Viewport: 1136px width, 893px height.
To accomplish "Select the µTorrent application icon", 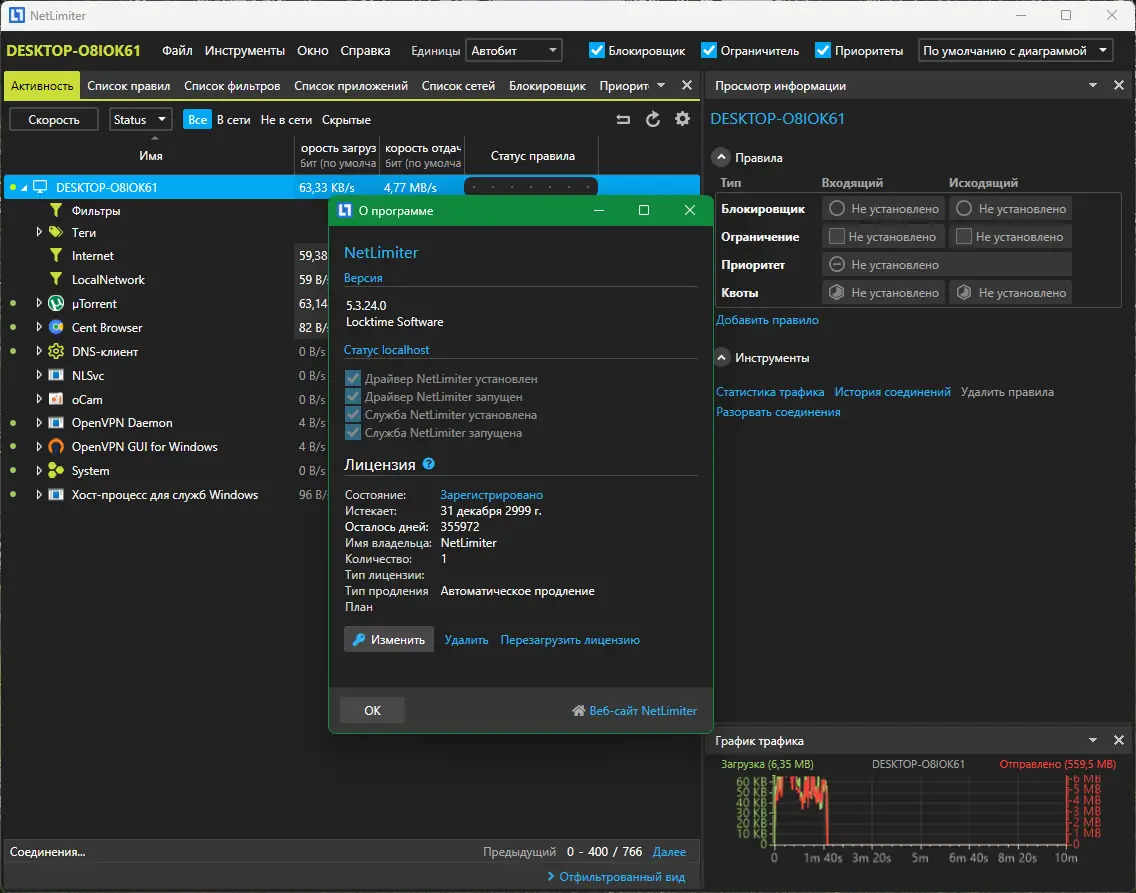I will click(57, 304).
